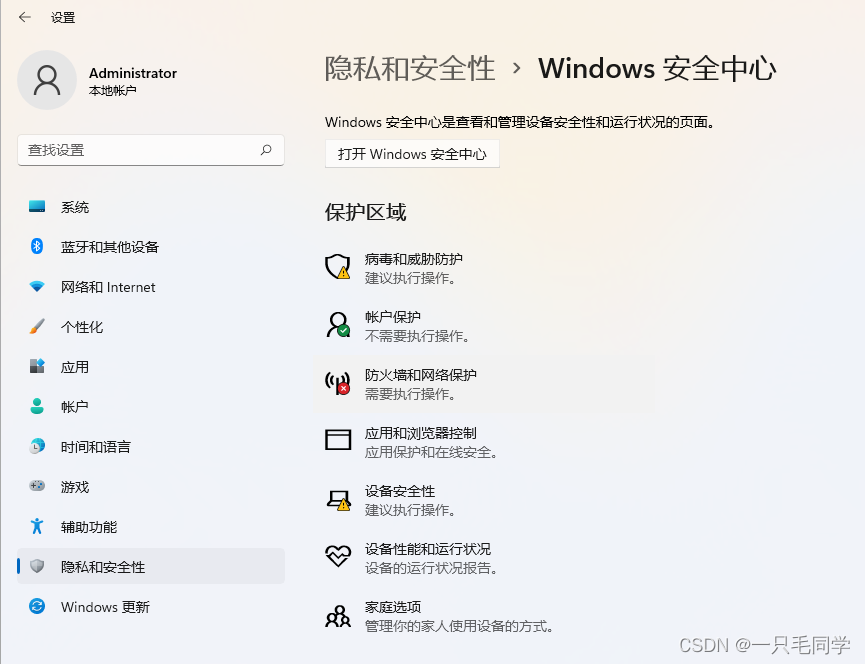Select the 帐户保护 shield icon
This screenshot has width=865, height=664.
click(x=338, y=325)
